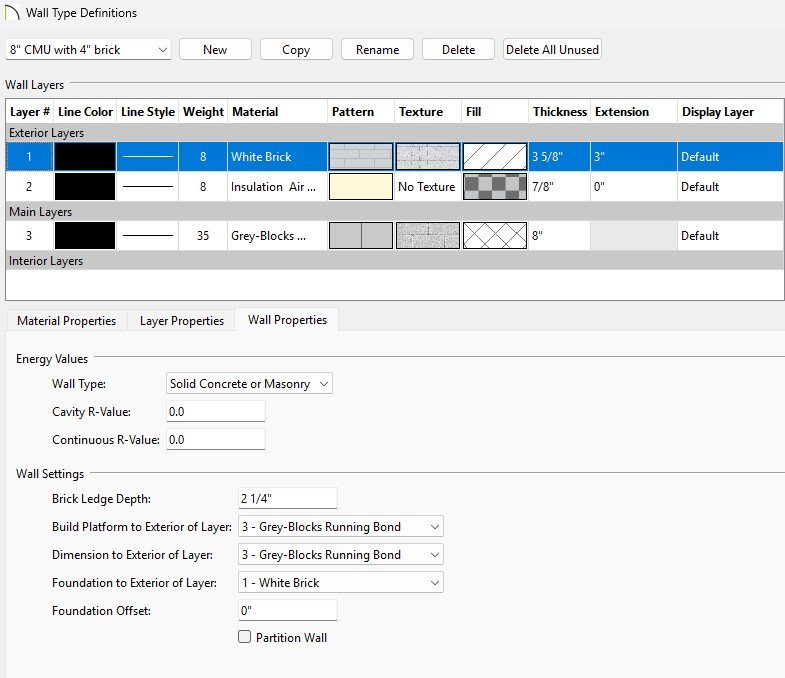This screenshot has width=785, height=678.
Task: Open the wall type name dropdown
Action: (x=88, y=49)
